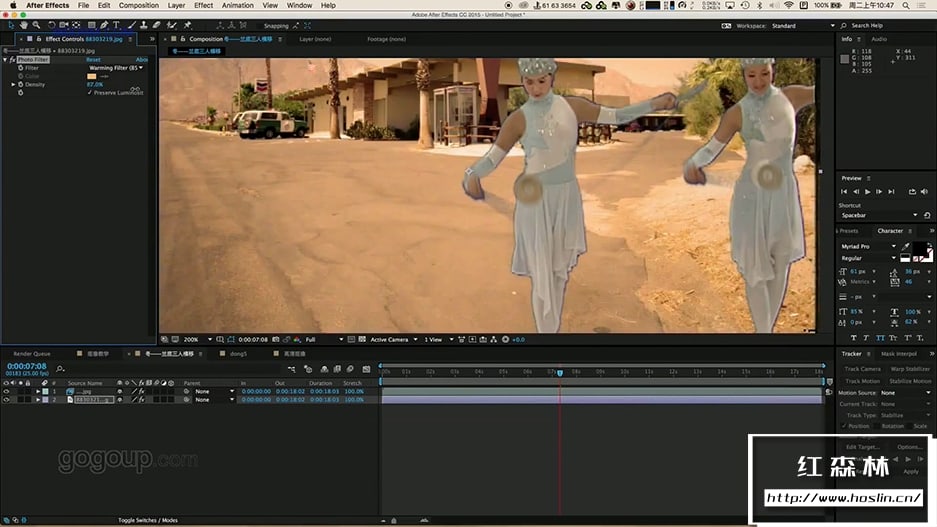Select the Hand tool

click(x=24, y=25)
